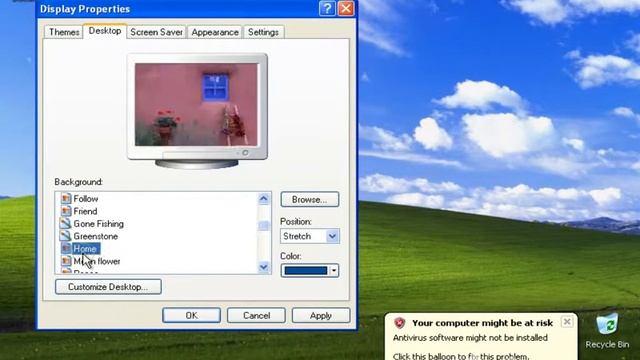Open the Themes tab

click(x=64, y=32)
